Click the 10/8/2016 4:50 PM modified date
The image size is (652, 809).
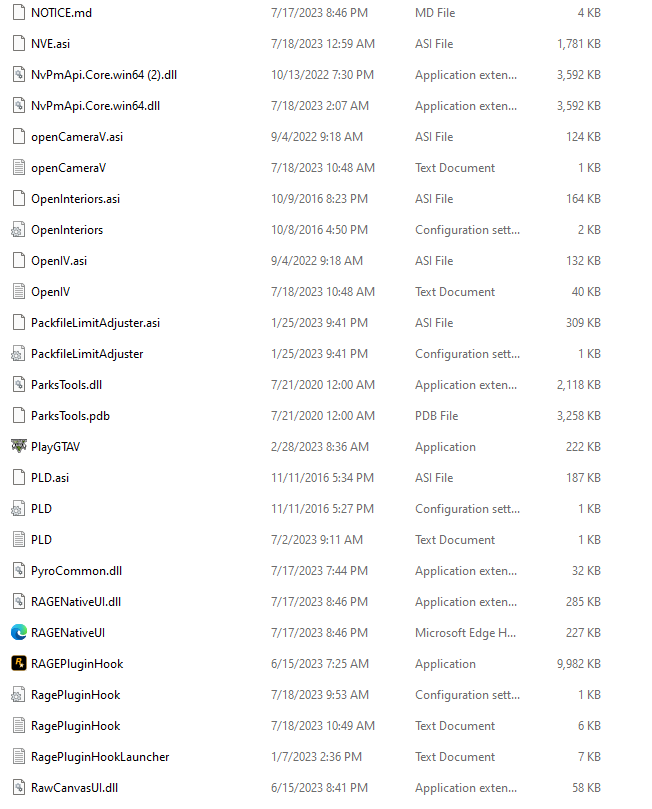319,230
